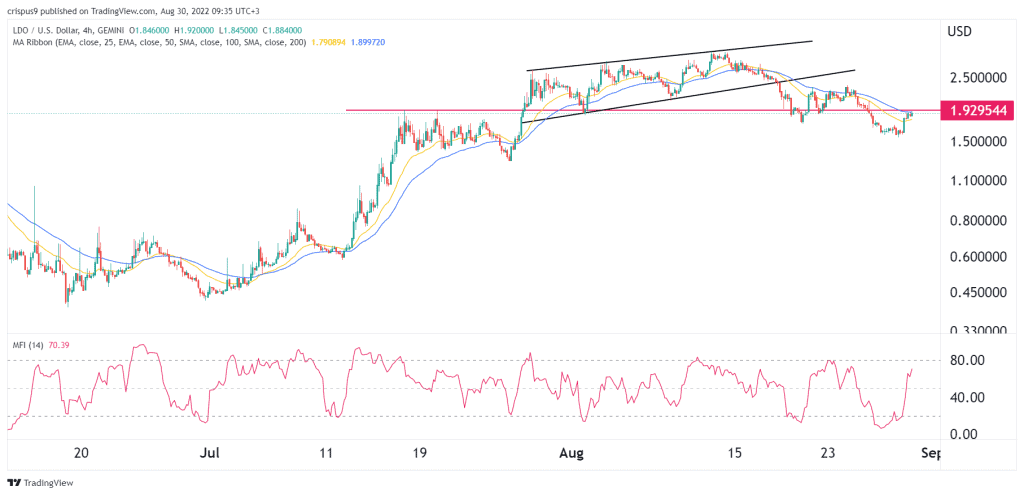This screenshot has width=1024, height=495.
Task: Click the 11 date label on time axis
Action: pyautogui.click(x=327, y=453)
